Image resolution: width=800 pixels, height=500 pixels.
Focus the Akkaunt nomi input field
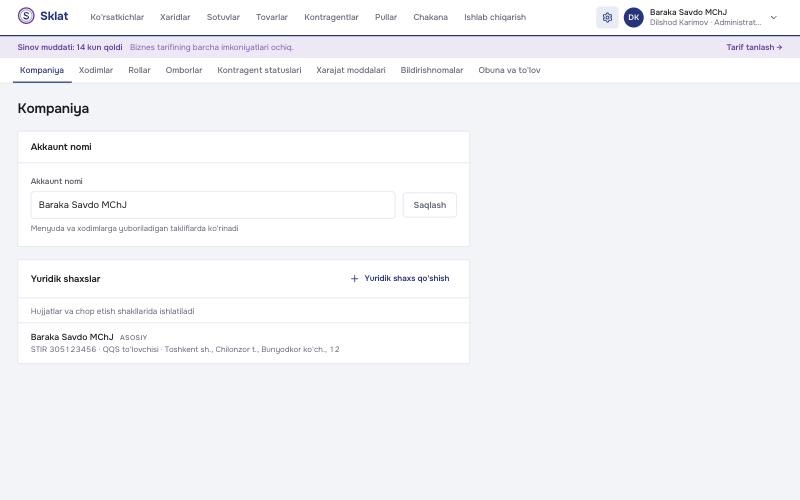point(213,205)
